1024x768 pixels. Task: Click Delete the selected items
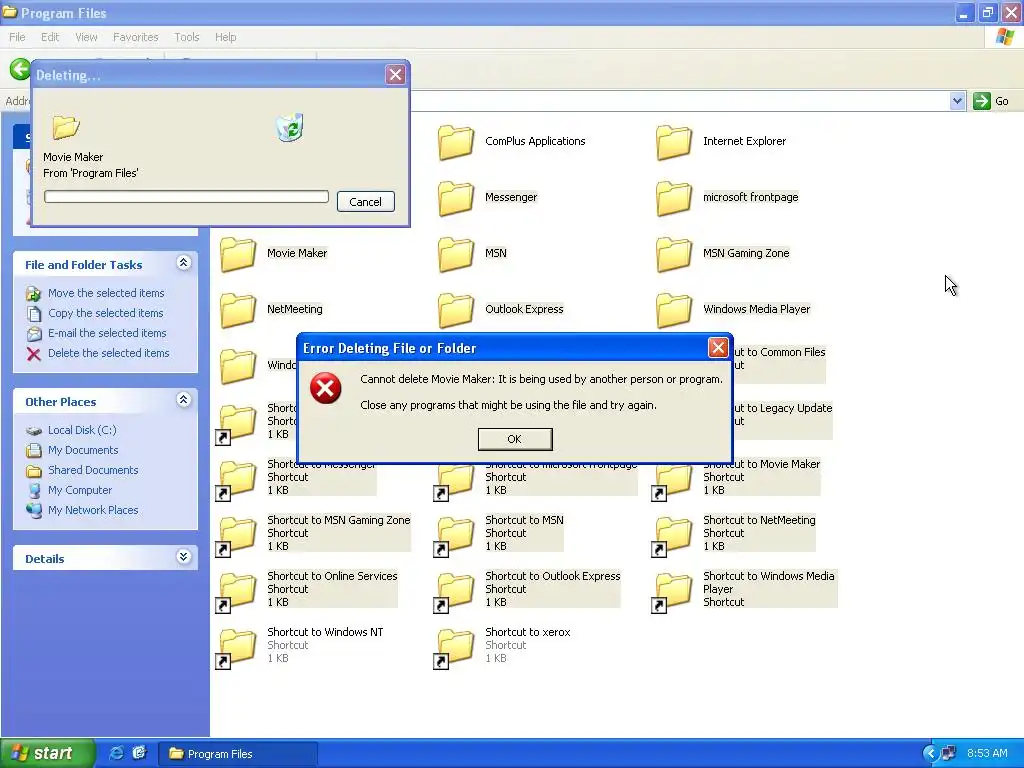click(x=108, y=353)
